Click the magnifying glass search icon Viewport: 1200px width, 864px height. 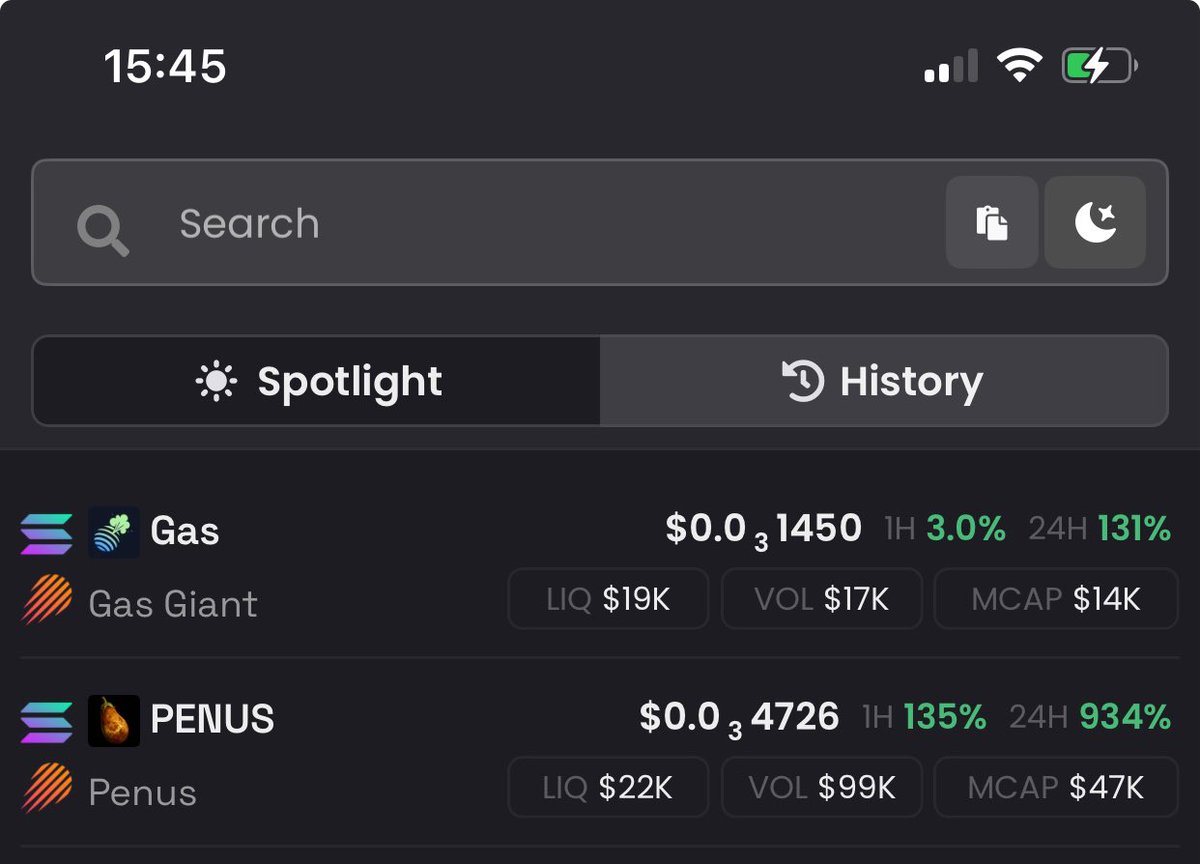tap(103, 230)
